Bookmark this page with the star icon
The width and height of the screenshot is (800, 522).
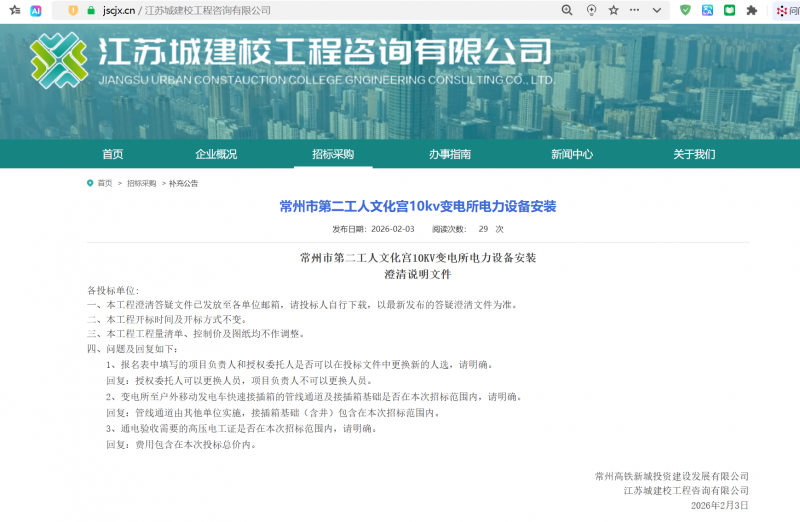point(614,10)
